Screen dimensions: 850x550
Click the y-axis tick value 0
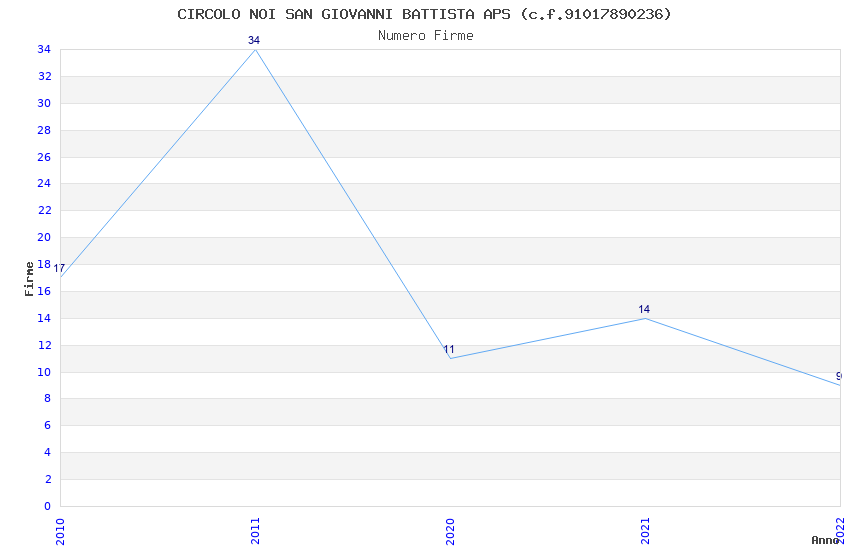(48, 506)
